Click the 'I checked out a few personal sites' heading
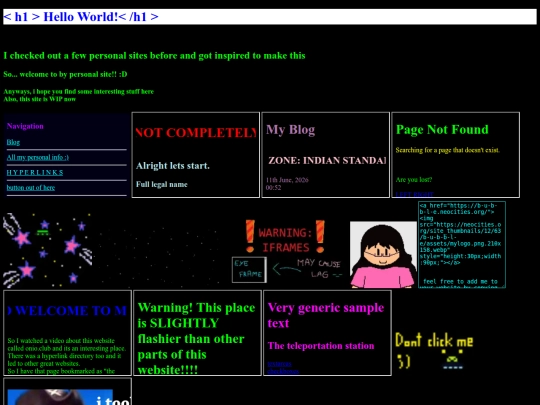Viewport: 540px width, 405px height. (x=154, y=55)
